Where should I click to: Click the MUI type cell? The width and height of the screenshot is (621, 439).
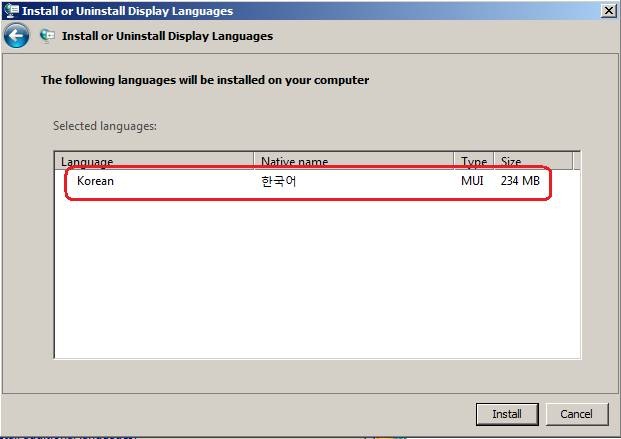pyautogui.click(x=472, y=181)
